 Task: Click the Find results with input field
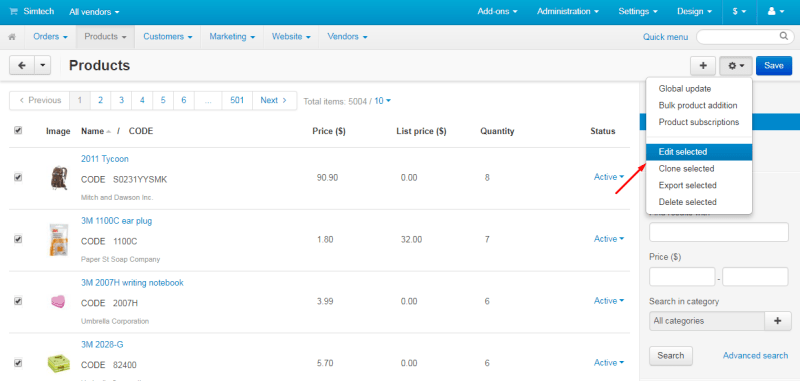(x=719, y=232)
